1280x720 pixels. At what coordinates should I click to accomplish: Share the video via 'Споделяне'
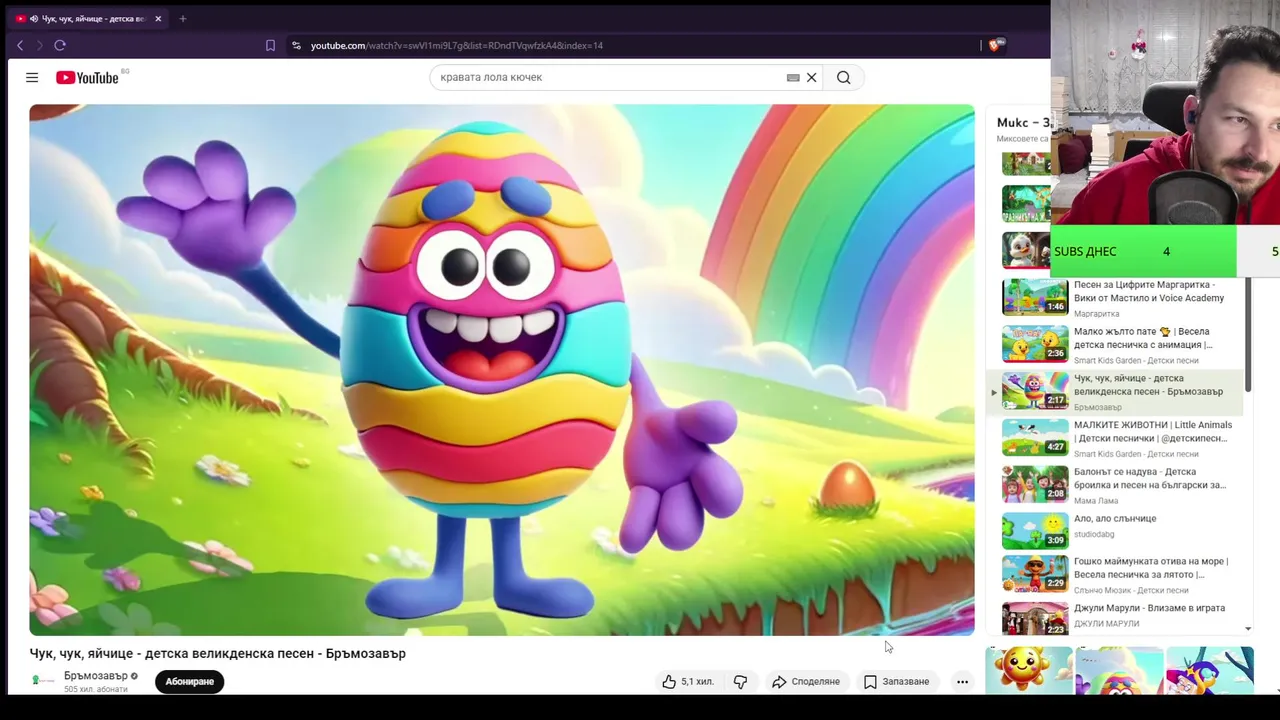pyautogui.click(x=806, y=681)
